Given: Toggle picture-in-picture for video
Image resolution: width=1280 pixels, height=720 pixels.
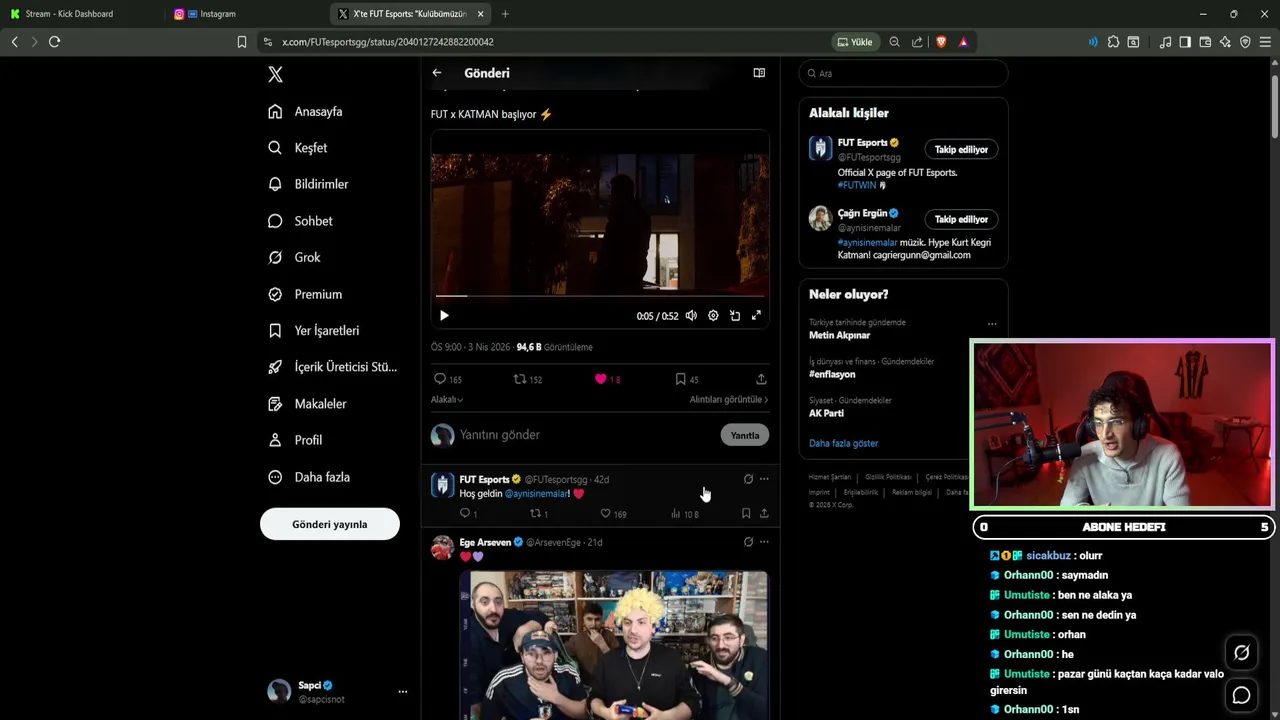Looking at the screenshot, I should (x=735, y=316).
